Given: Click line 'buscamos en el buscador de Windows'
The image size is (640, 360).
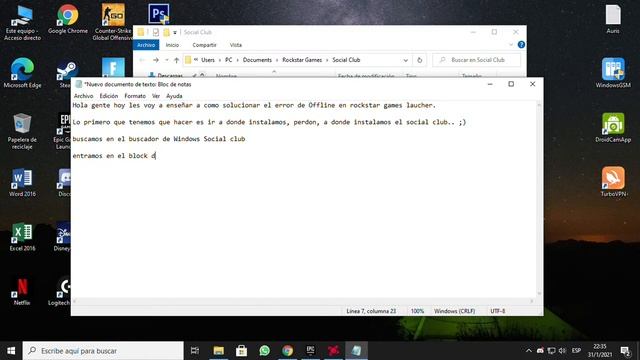Looking at the screenshot, I should (159, 139).
